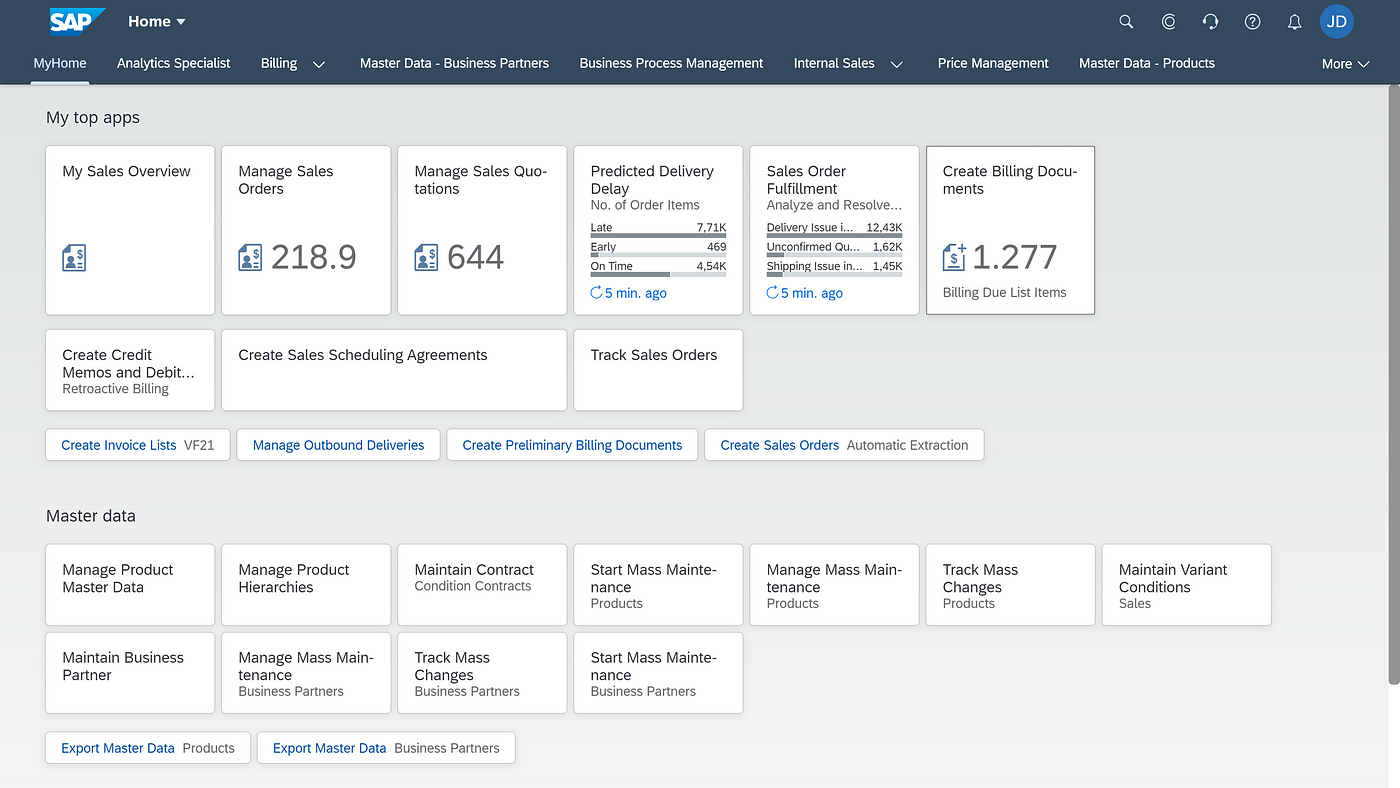This screenshot has width=1400, height=788.
Task: Open Start Mass Maintenance Business Partners tile
Action: click(x=658, y=673)
